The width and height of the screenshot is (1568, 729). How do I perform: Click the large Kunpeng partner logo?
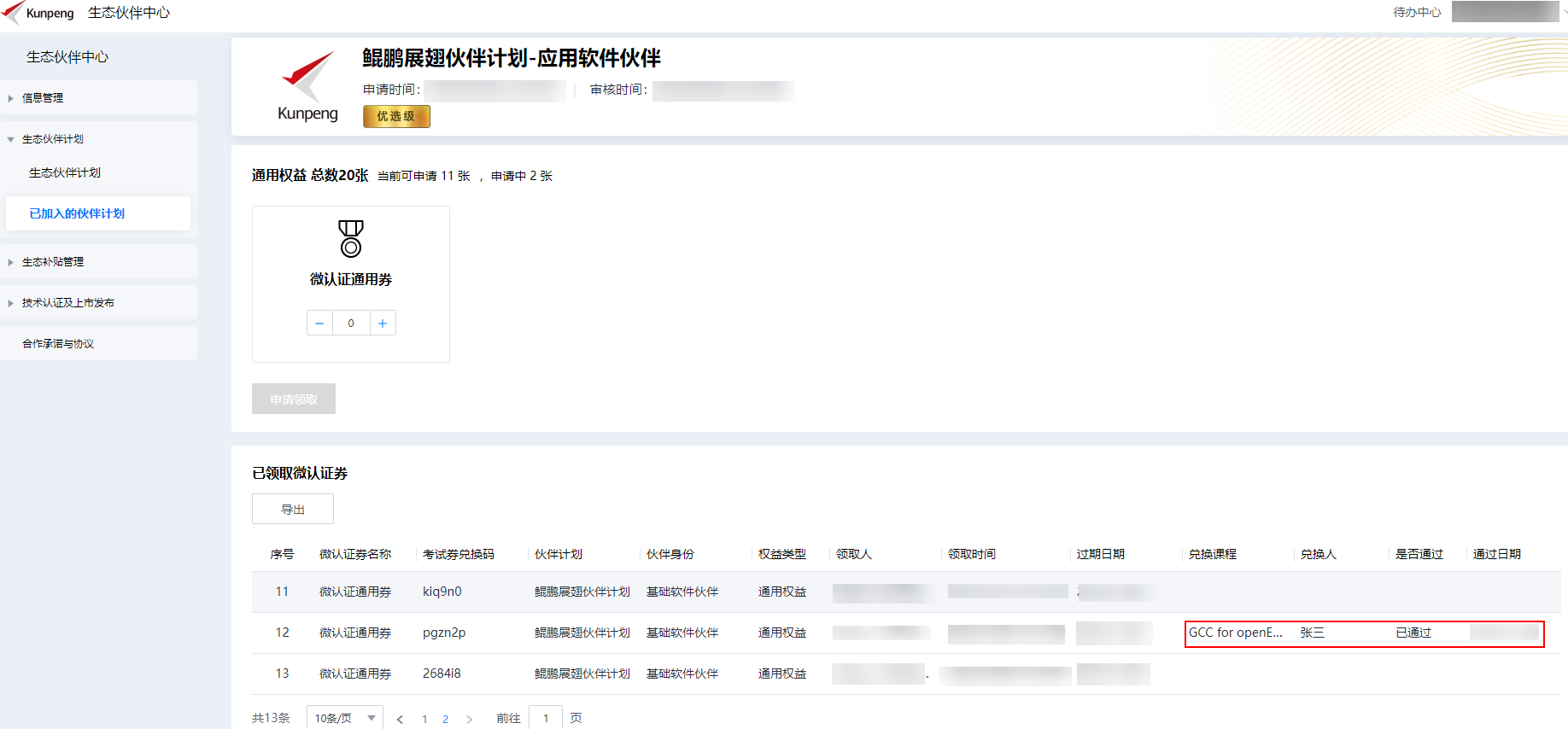[307, 86]
